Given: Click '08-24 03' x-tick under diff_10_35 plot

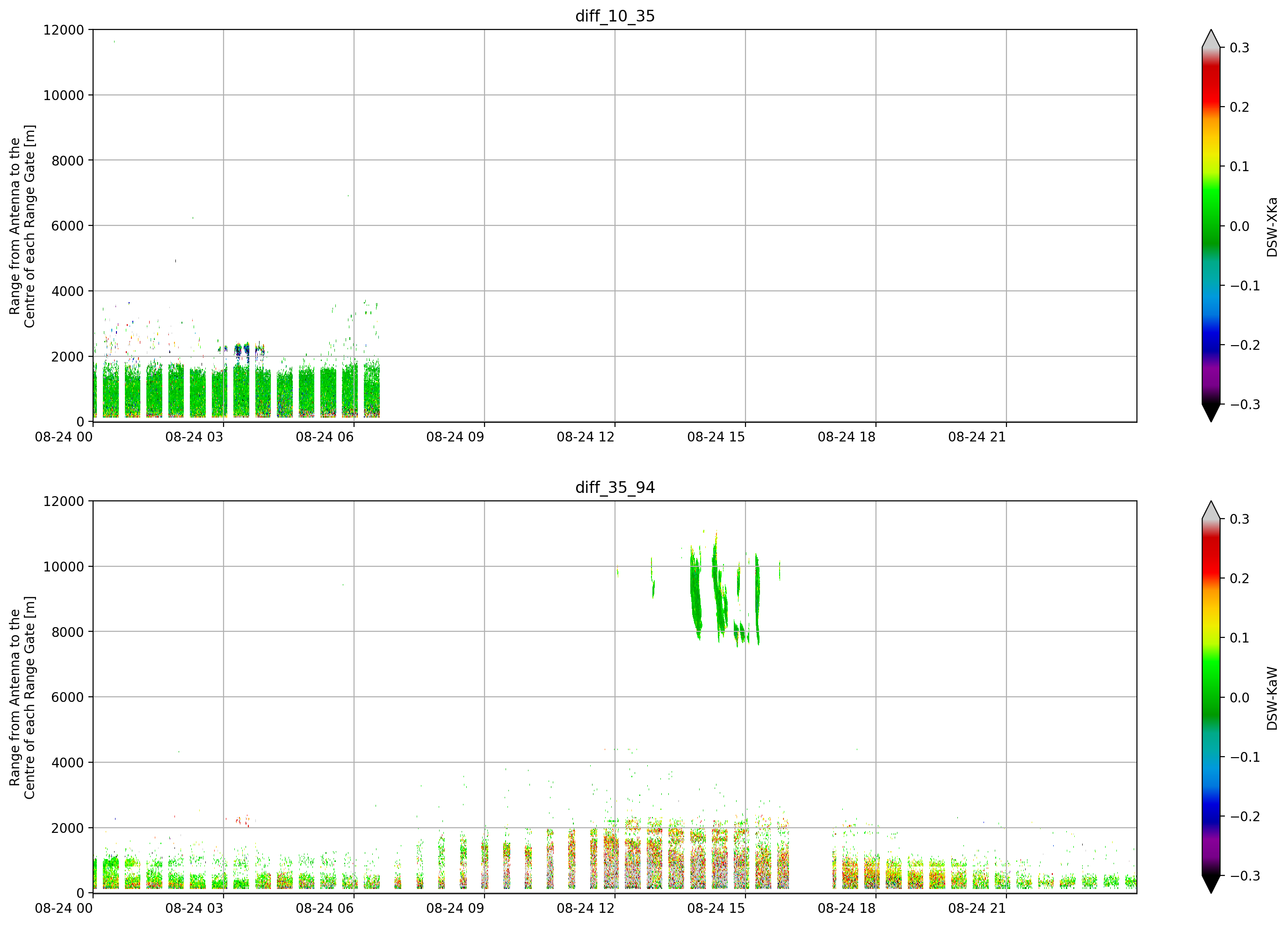Looking at the screenshot, I should coord(194,437).
